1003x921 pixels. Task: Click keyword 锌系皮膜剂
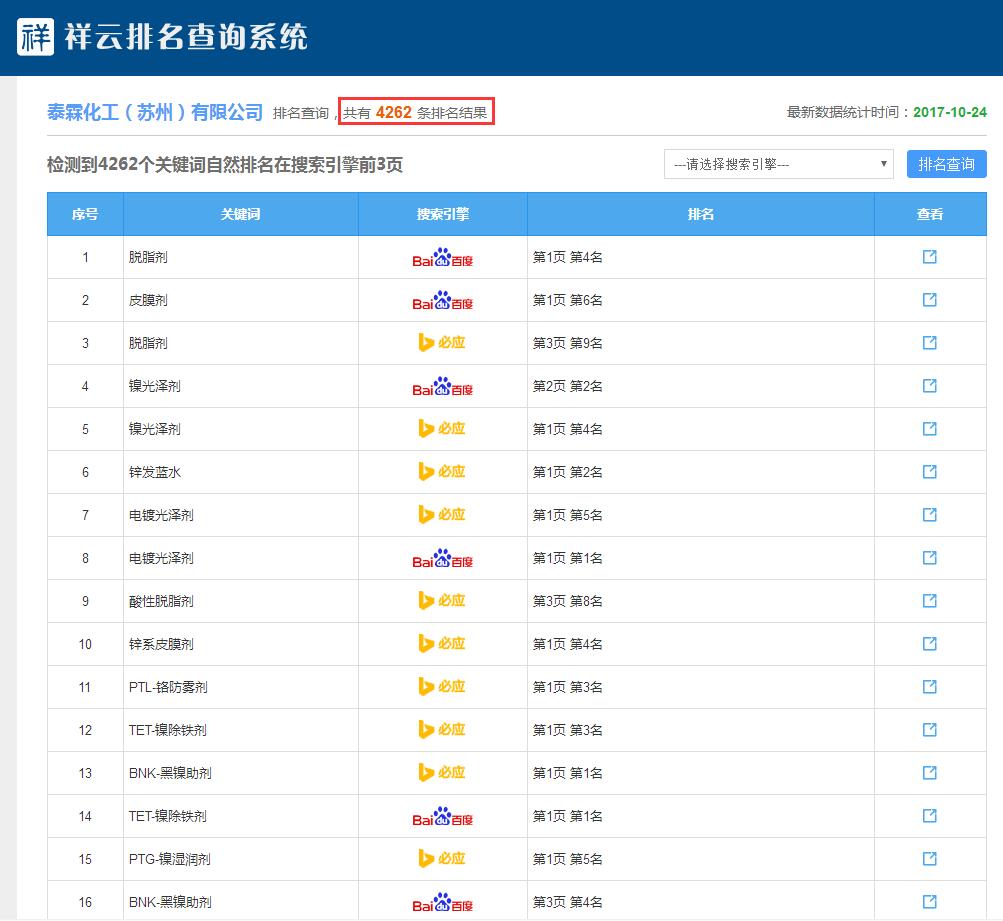[161, 644]
